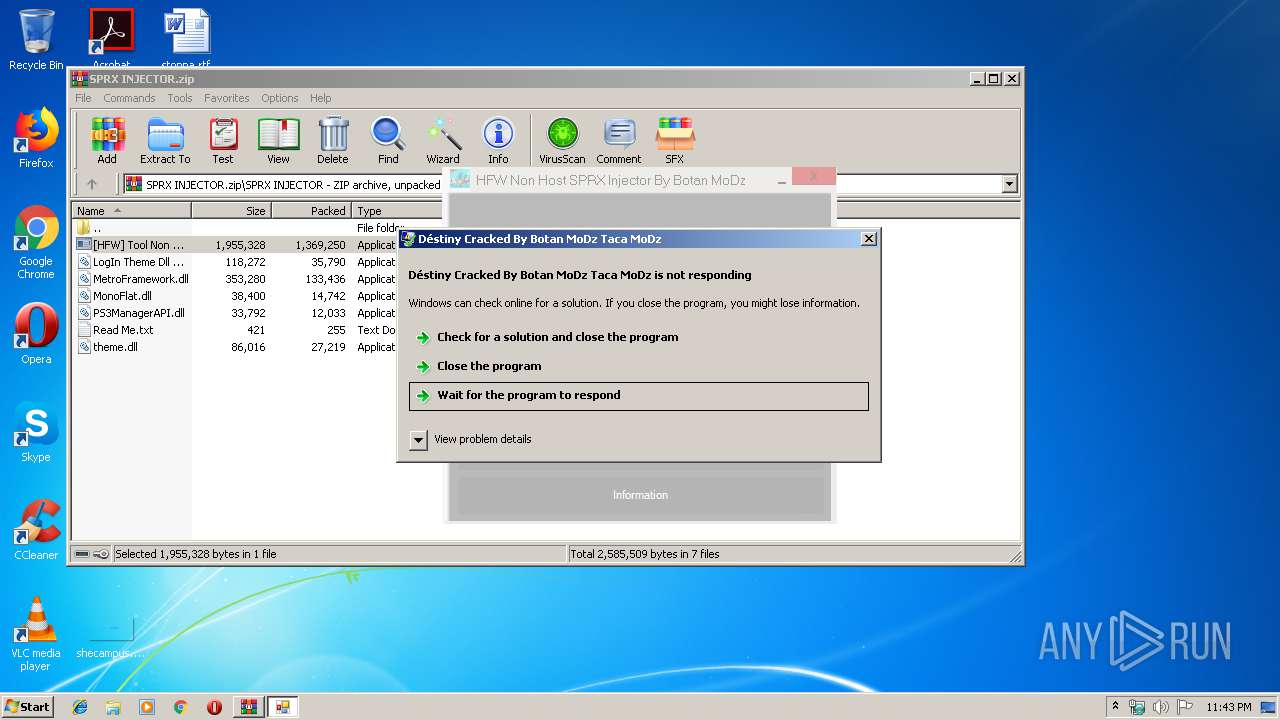This screenshot has width=1280, height=720.
Task: Sort file list by Name column
Action: click(131, 211)
